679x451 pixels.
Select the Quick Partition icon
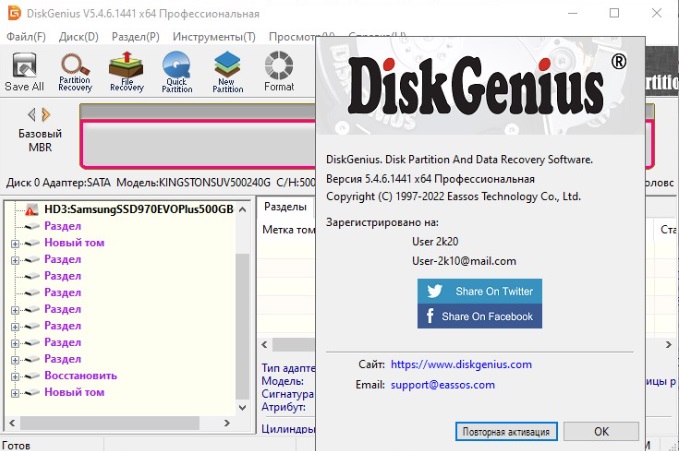177,72
